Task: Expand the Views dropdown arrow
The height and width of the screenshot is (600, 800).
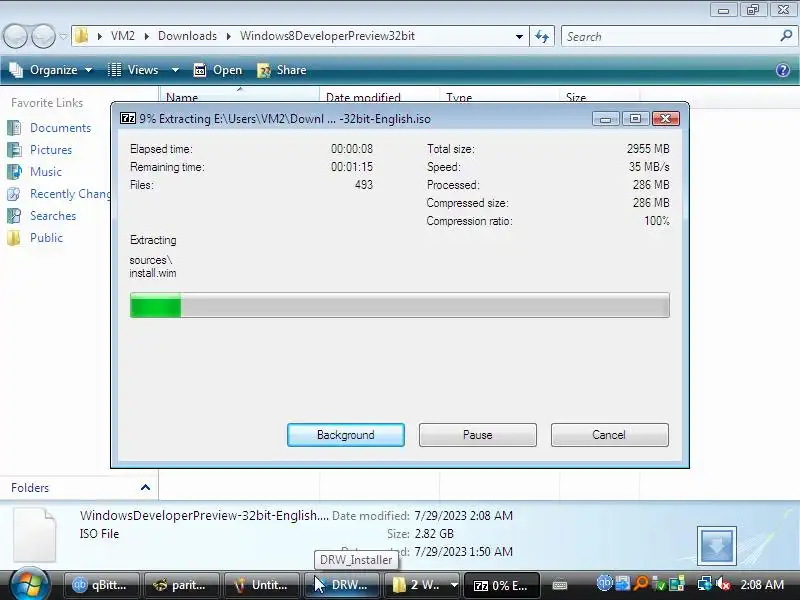Action: (x=175, y=70)
